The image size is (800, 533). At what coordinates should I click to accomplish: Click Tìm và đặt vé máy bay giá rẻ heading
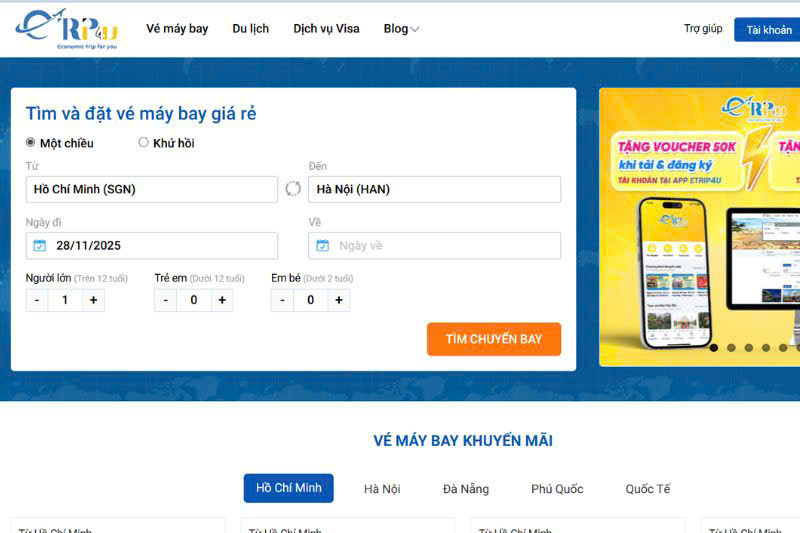pos(141,113)
